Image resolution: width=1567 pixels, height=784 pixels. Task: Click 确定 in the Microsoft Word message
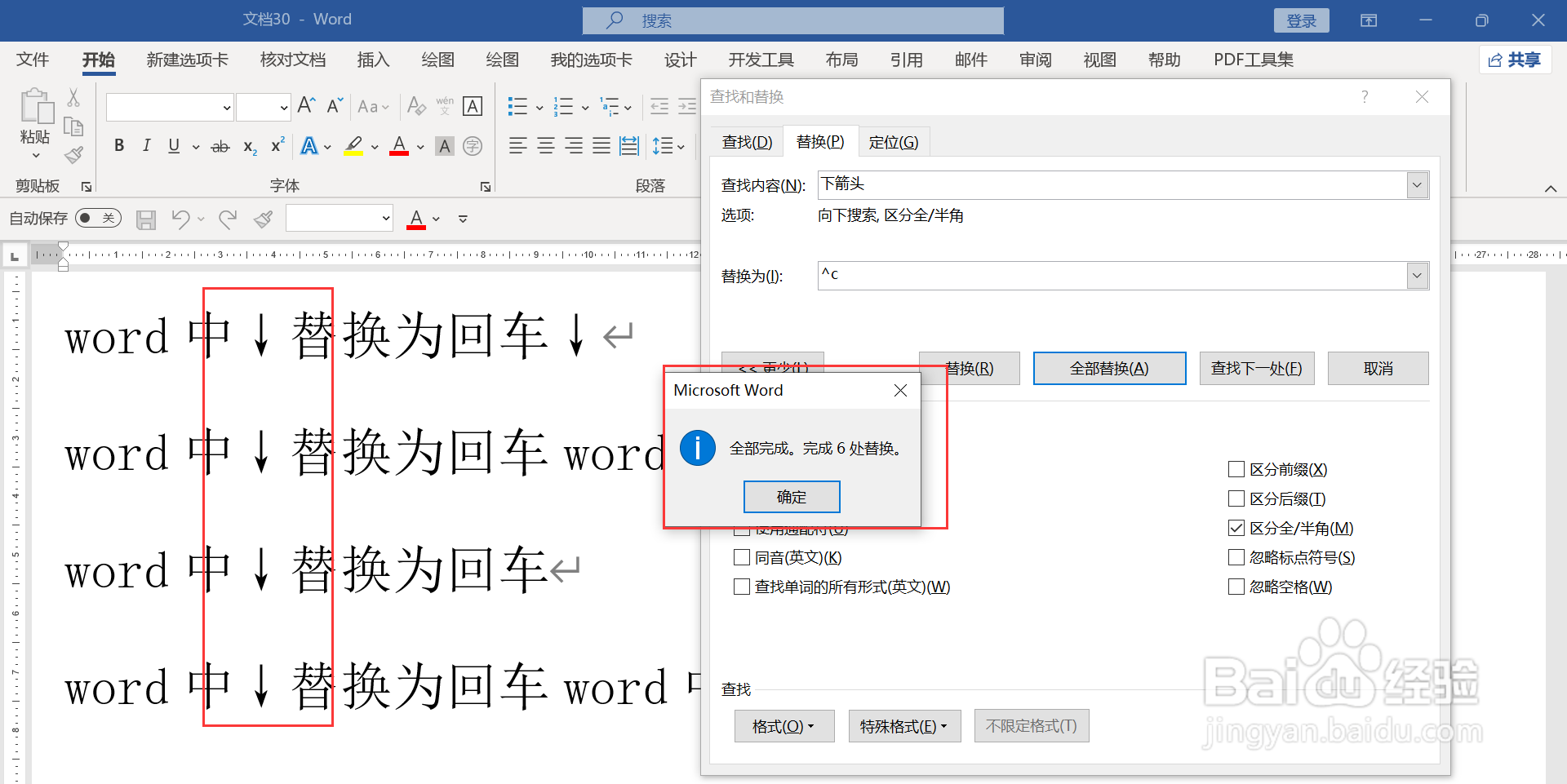[792, 497]
